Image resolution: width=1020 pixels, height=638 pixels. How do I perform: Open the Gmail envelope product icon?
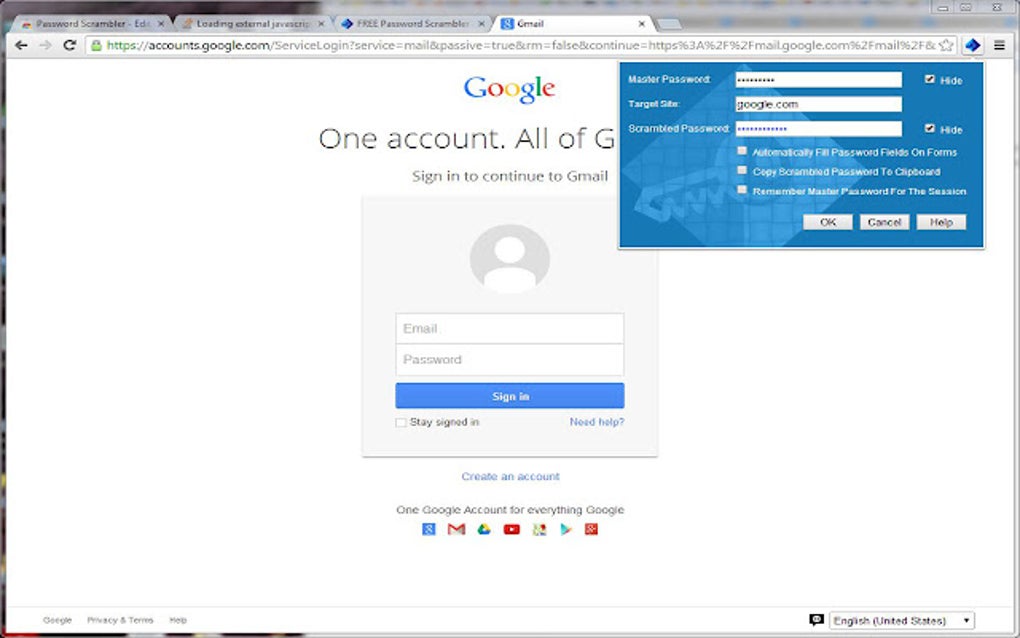(456, 529)
